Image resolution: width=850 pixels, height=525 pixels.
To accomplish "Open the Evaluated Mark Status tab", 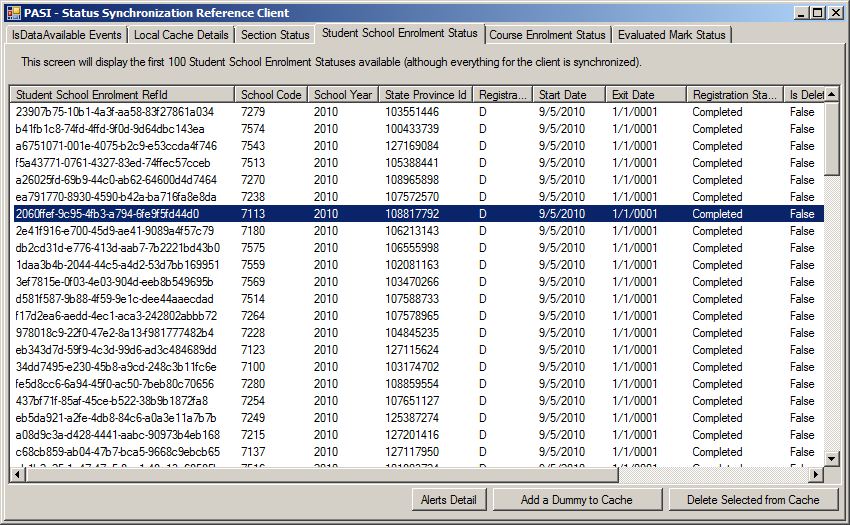I will pyautogui.click(x=671, y=35).
